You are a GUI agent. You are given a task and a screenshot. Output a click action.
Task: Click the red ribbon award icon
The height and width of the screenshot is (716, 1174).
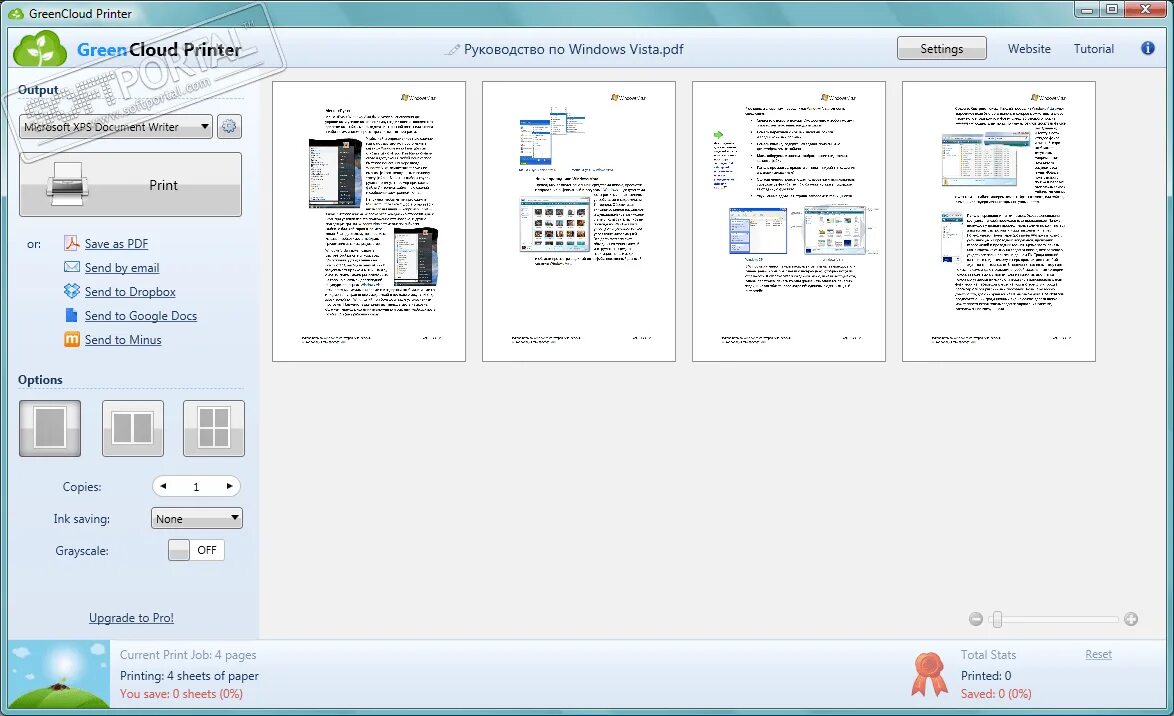(929, 674)
